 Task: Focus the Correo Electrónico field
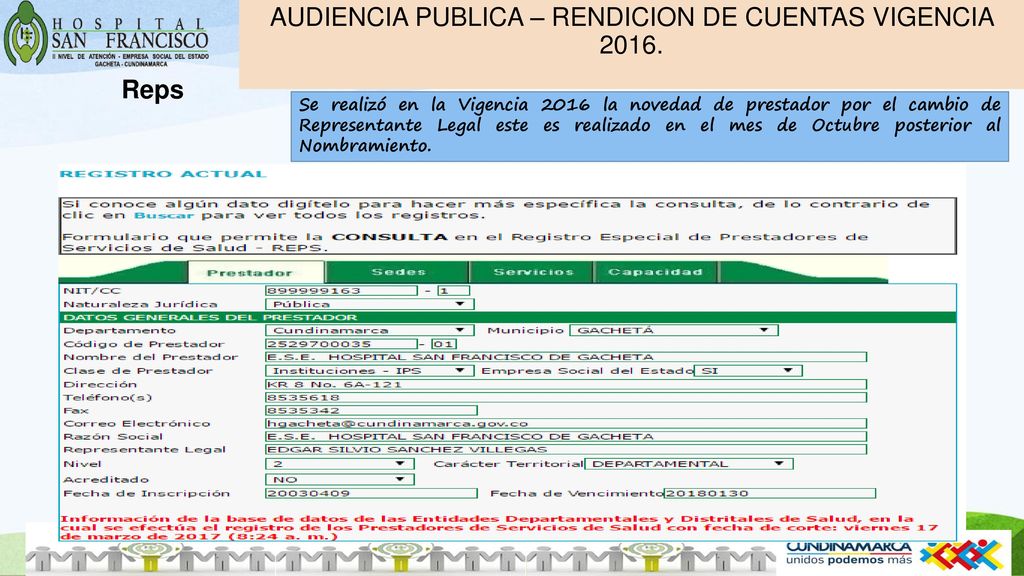coord(566,424)
